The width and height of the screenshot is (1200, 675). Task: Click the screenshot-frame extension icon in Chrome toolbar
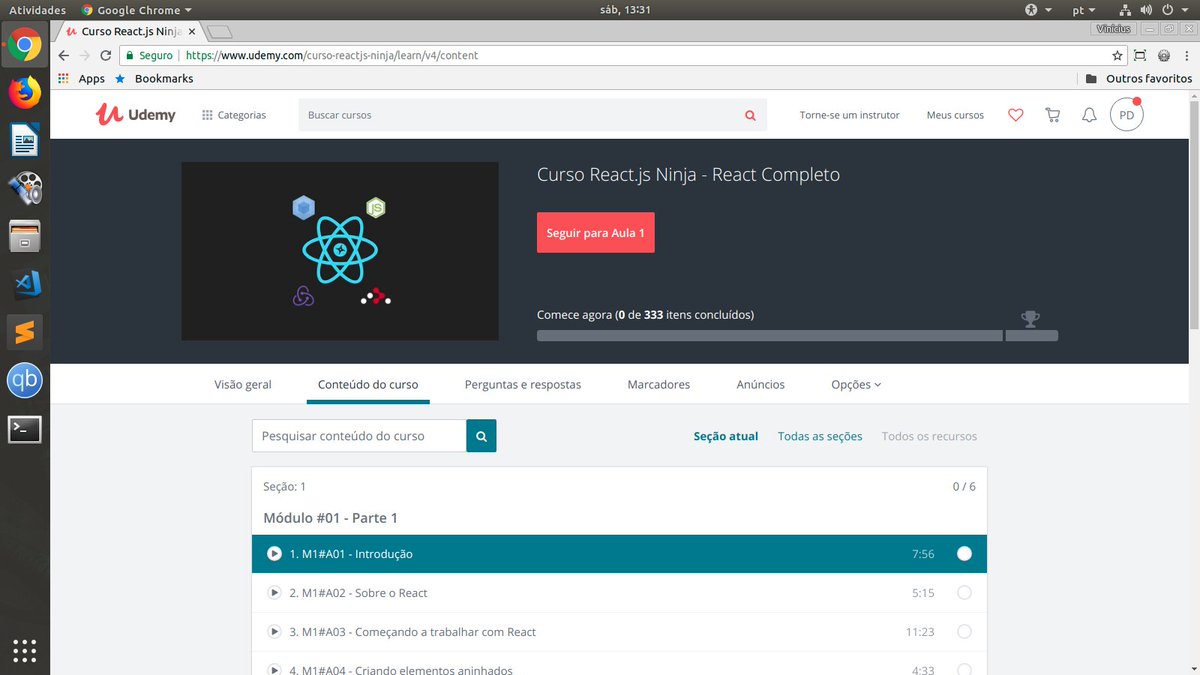(x=1141, y=55)
